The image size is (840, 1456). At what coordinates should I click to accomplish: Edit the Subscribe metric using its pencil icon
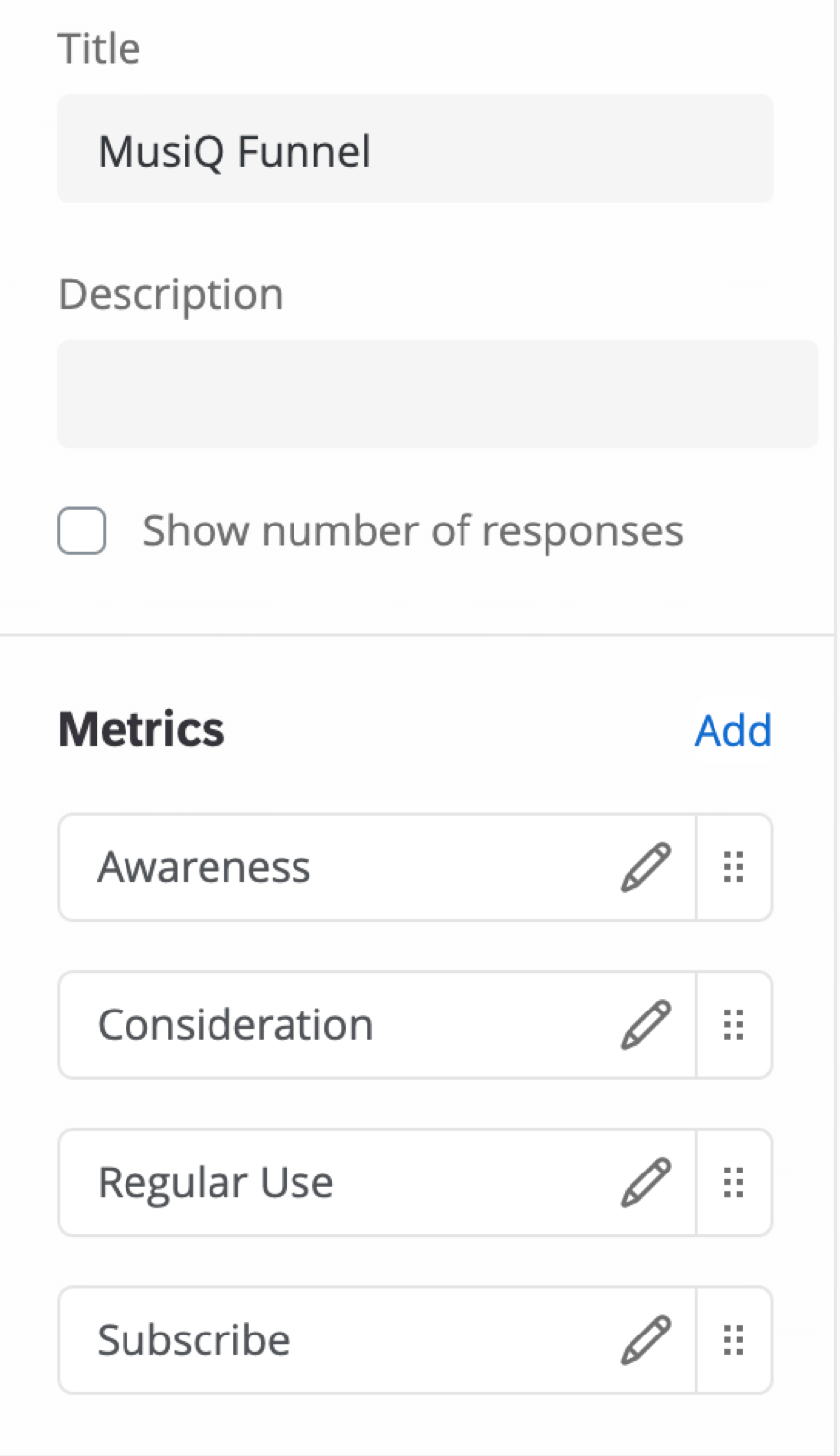click(x=645, y=1339)
